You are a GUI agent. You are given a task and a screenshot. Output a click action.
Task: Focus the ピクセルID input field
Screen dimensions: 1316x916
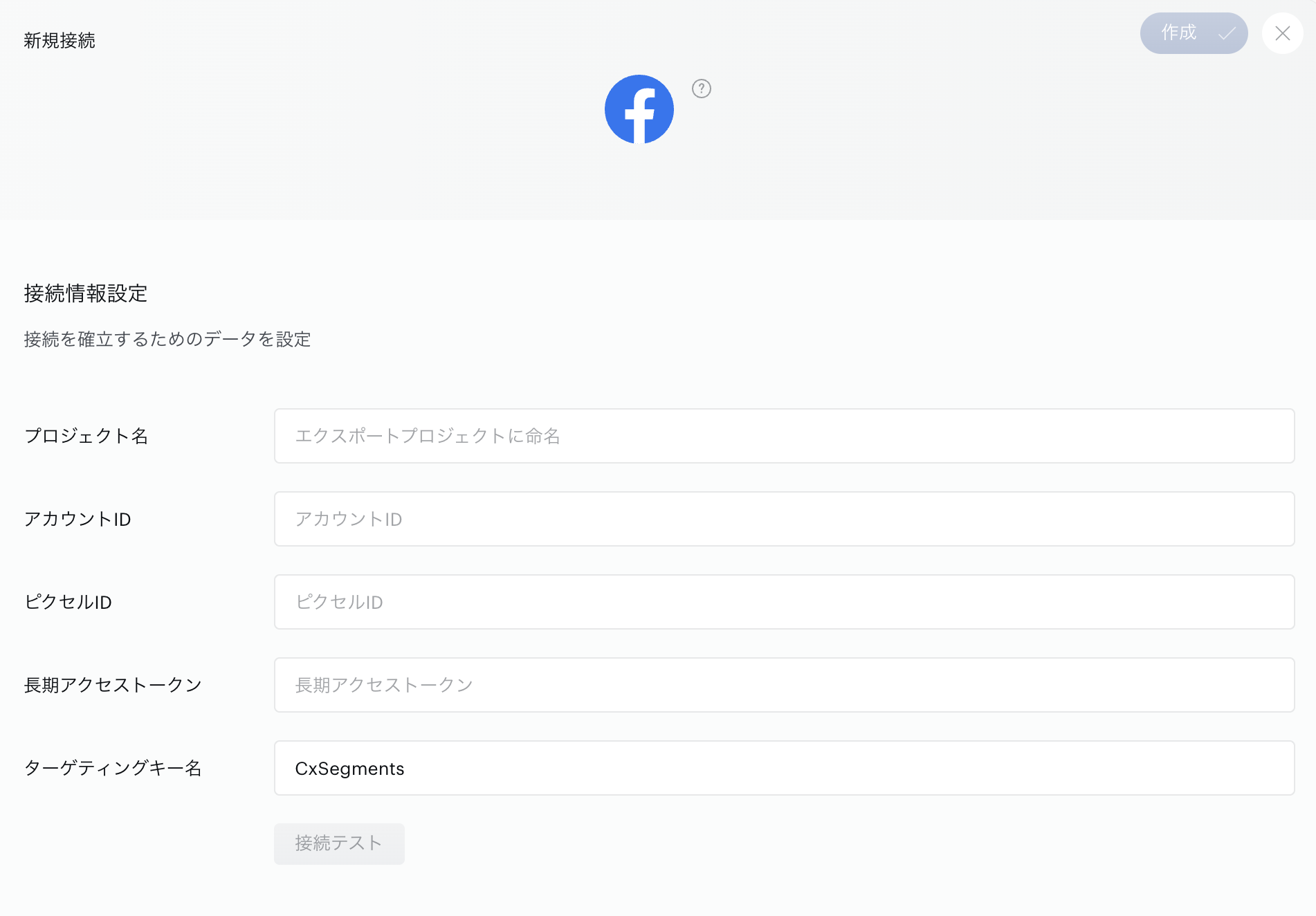784,602
